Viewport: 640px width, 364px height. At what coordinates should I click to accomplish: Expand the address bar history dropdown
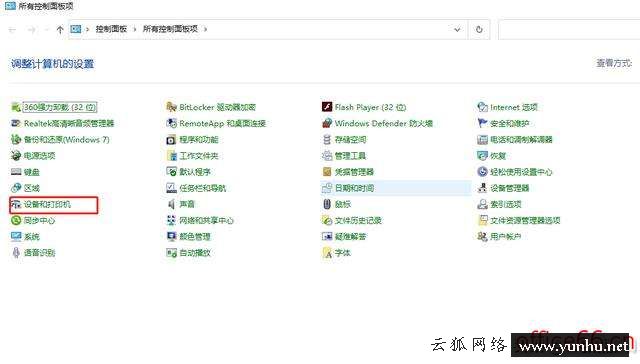(457, 29)
